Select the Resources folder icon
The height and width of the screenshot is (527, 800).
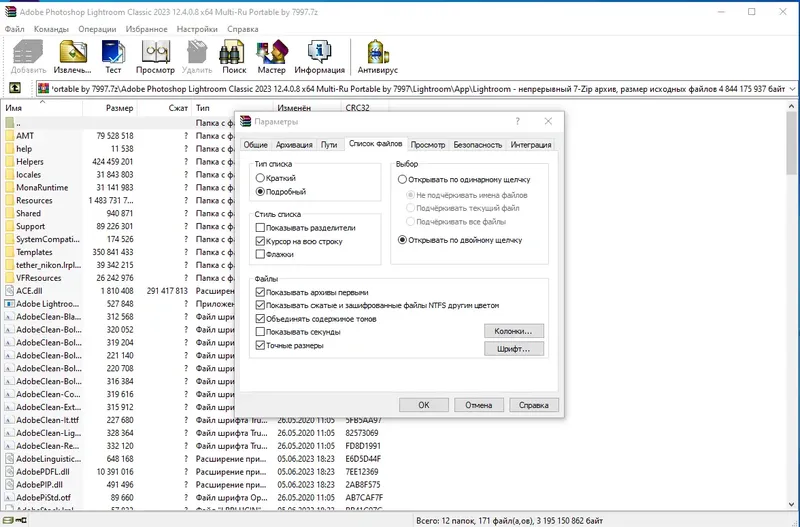pyautogui.click(x=9, y=200)
